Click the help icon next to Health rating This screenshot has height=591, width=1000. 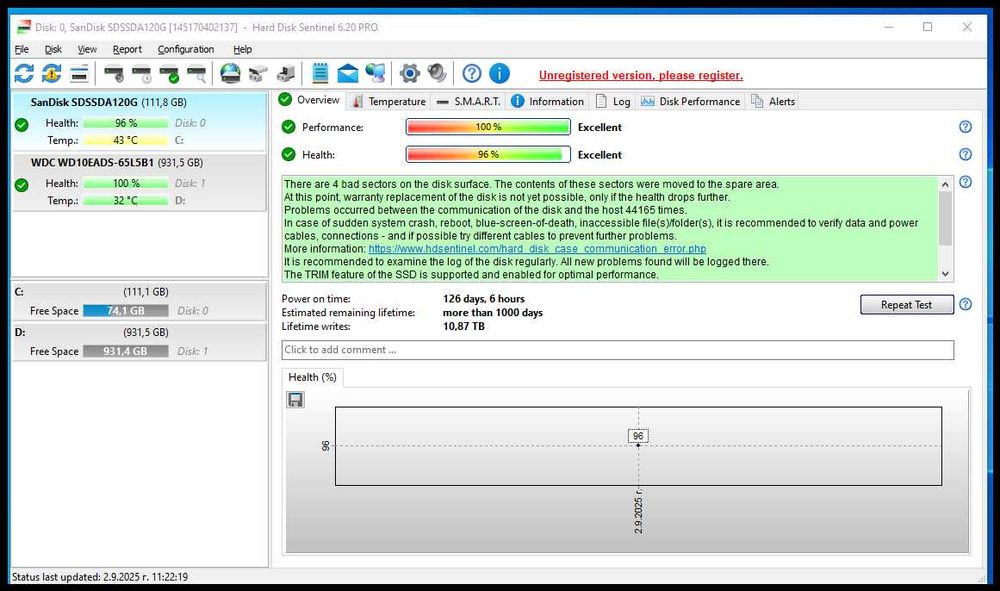click(966, 154)
